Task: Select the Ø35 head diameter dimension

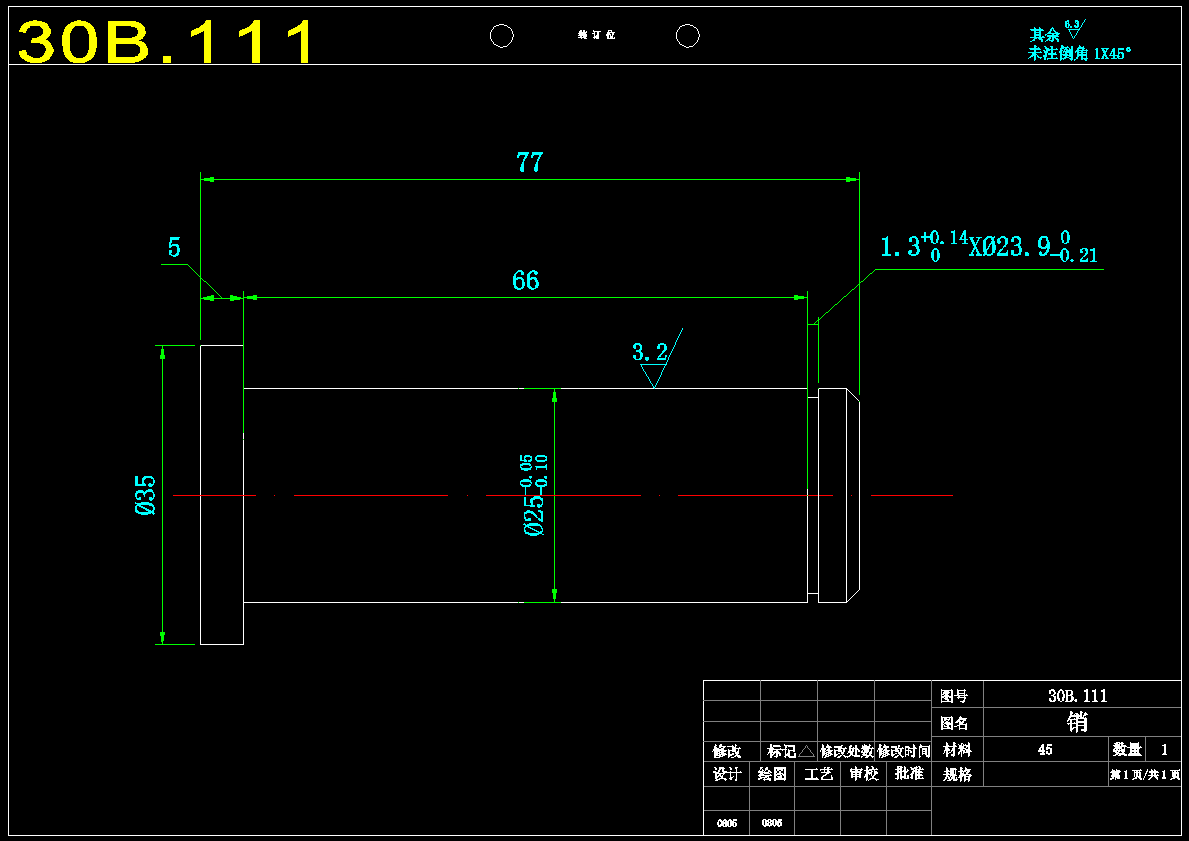Action: pos(146,495)
